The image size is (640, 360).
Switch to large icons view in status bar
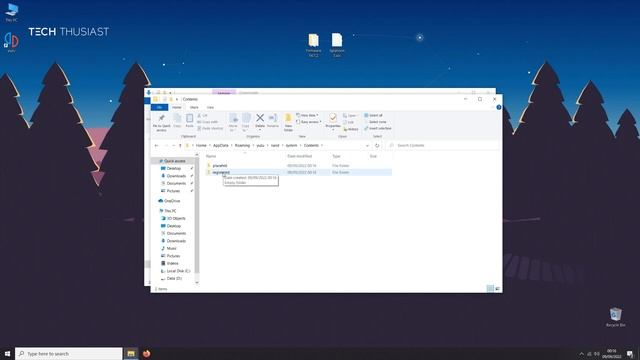pyautogui.click(x=498, y=289)
